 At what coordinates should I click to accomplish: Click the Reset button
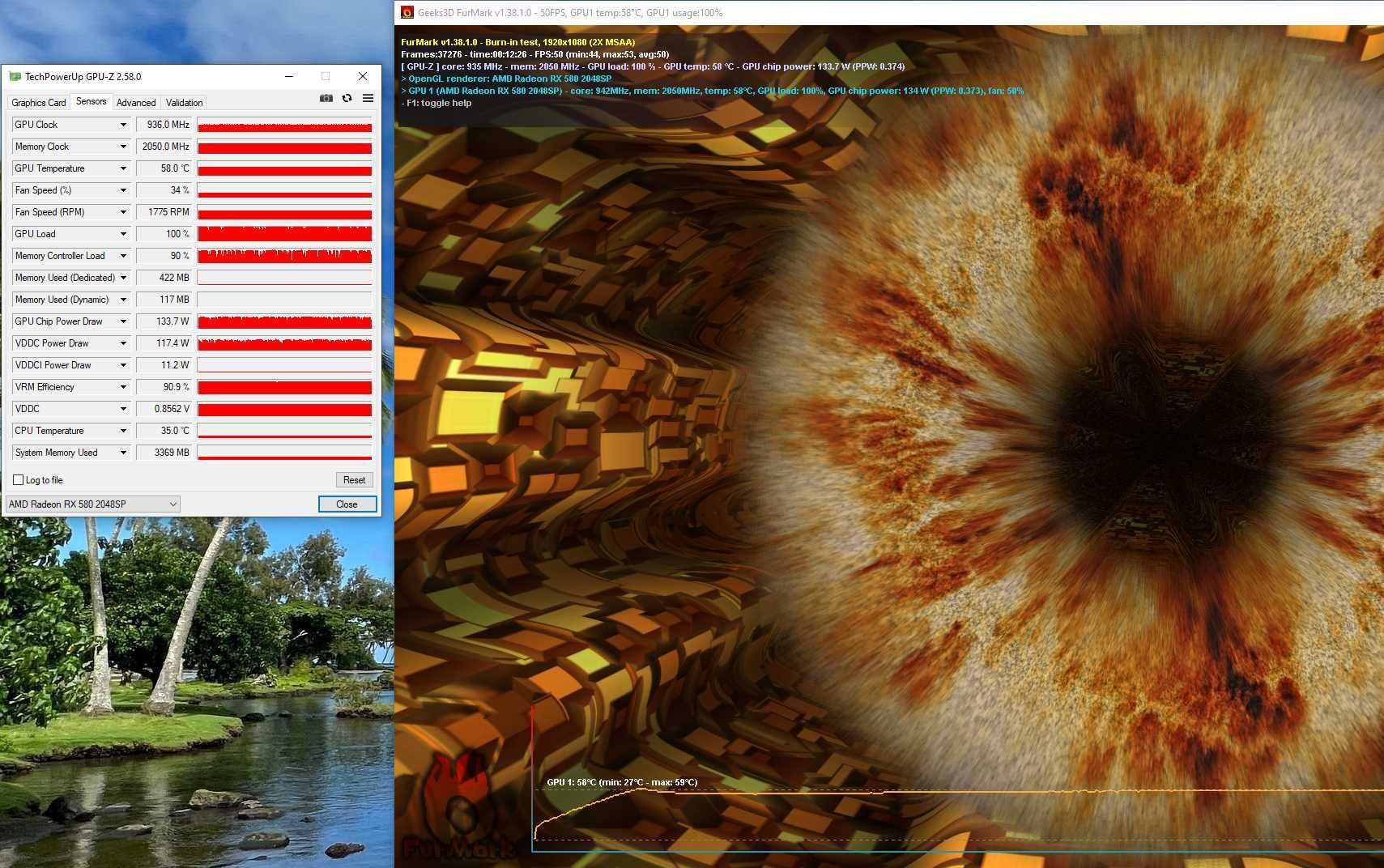click(354, 480)
